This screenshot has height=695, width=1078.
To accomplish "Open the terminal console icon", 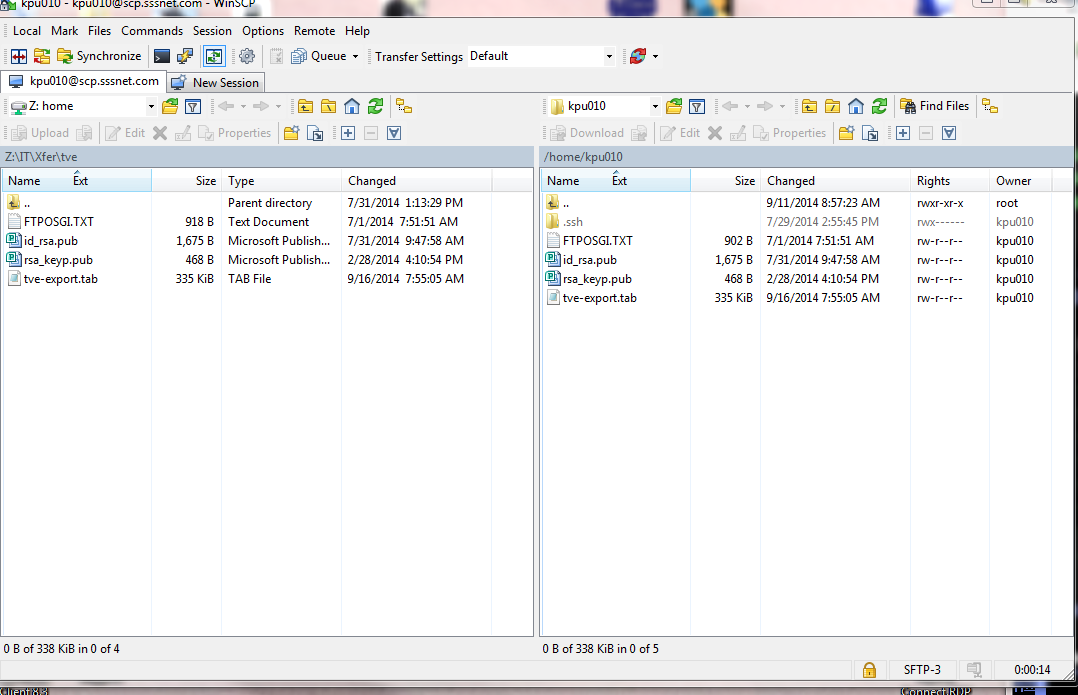I will pyautogui.click(x=161, y=56).
